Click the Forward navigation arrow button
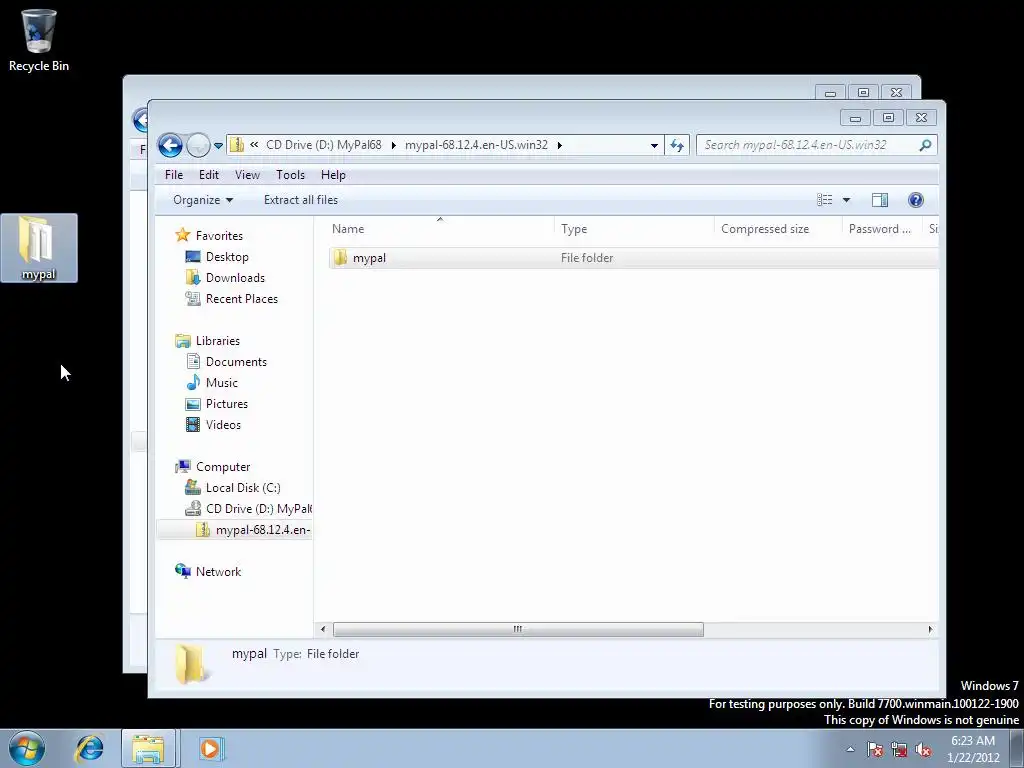The width and height of the screenshot is (1024, 768). [197, 145]
